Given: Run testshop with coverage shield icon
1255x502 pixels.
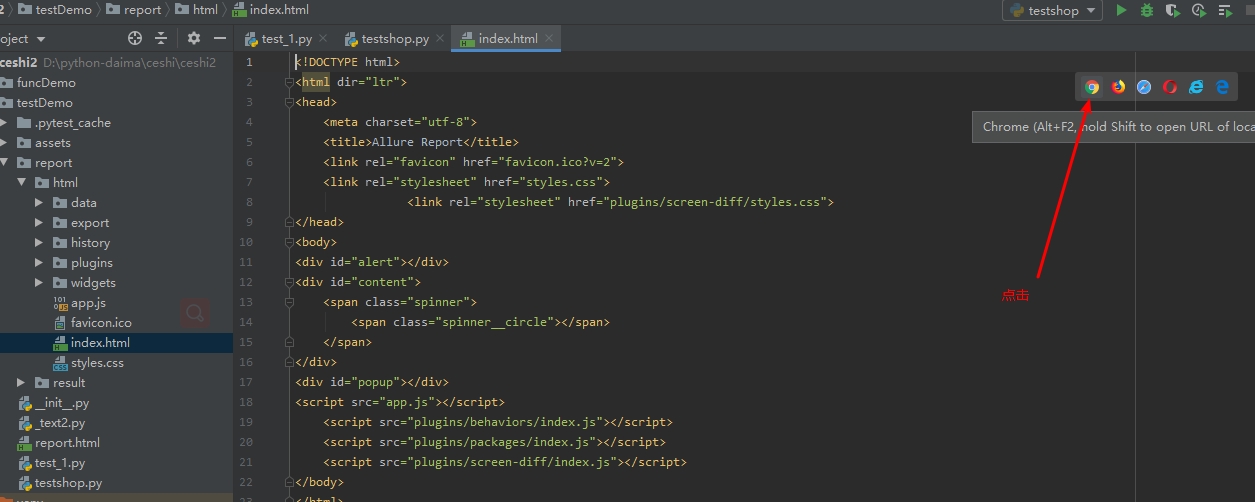Looking at the screenshot, I should [1173, 10].
